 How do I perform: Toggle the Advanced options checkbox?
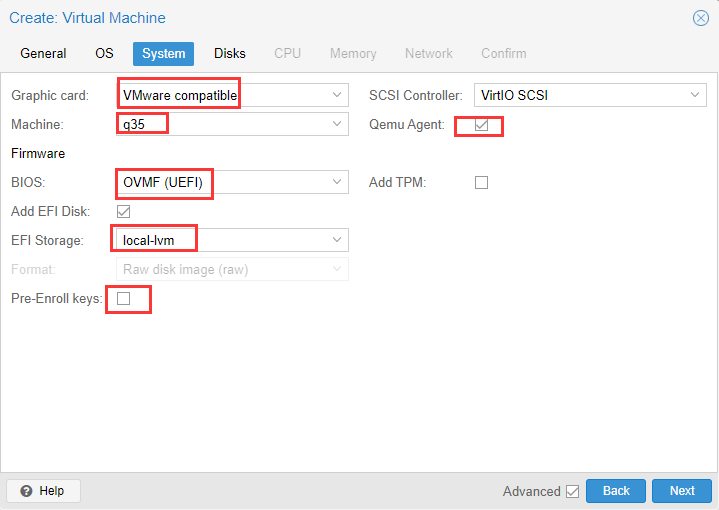[572, 492]
